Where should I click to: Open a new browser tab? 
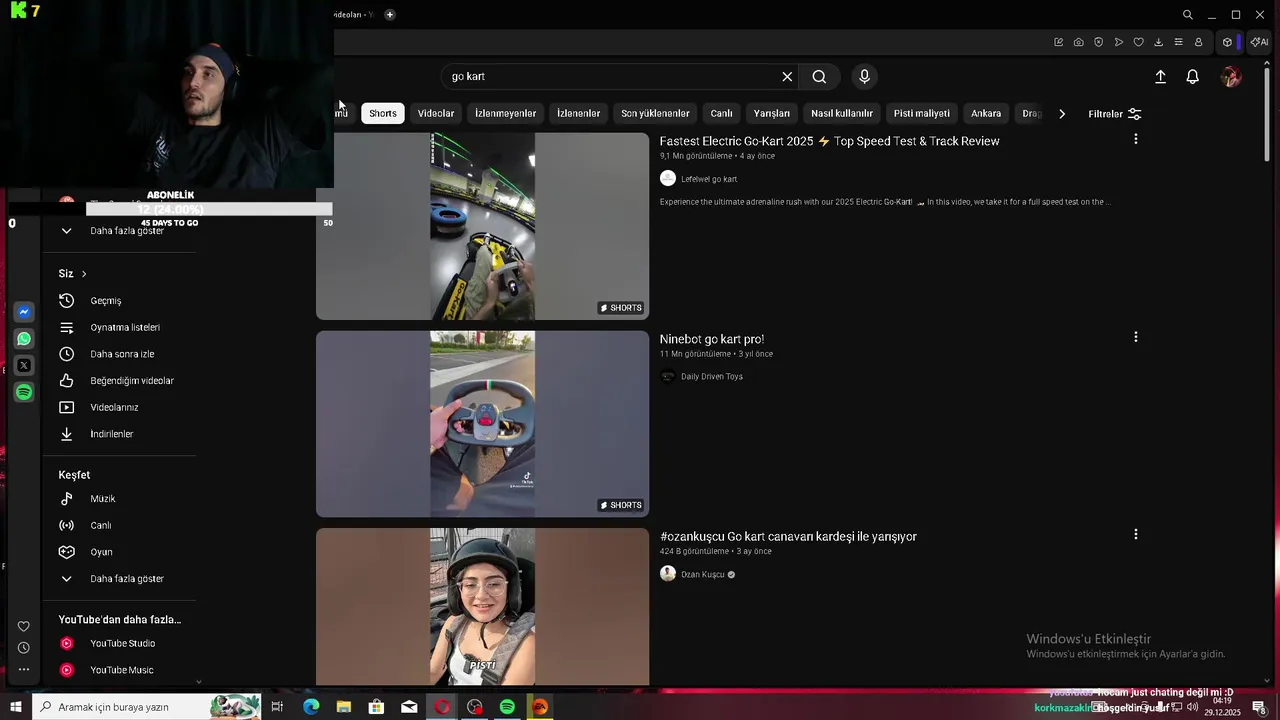(390, 14)
